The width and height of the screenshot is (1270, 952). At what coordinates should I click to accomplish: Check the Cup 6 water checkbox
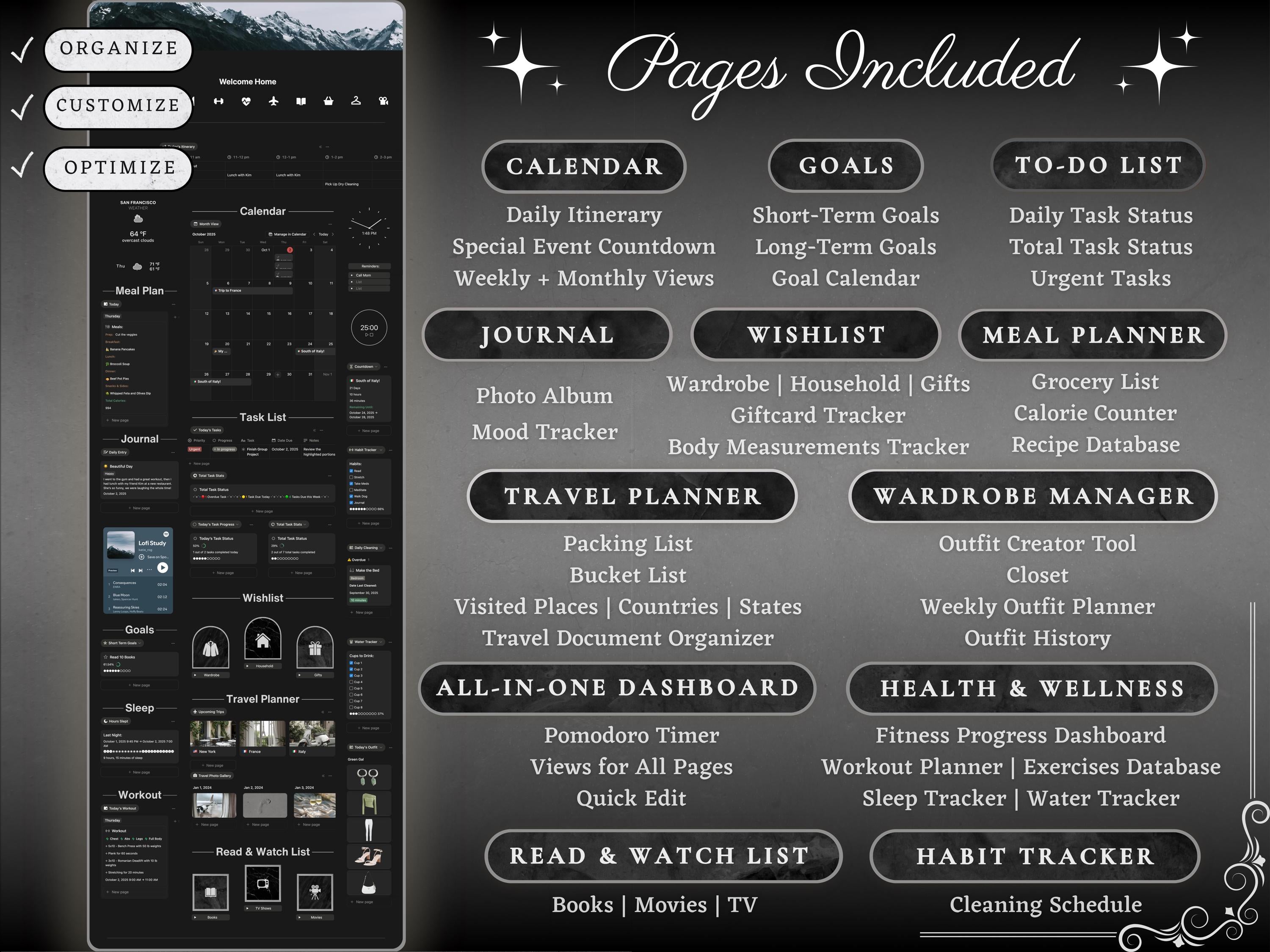click(351, 695)
